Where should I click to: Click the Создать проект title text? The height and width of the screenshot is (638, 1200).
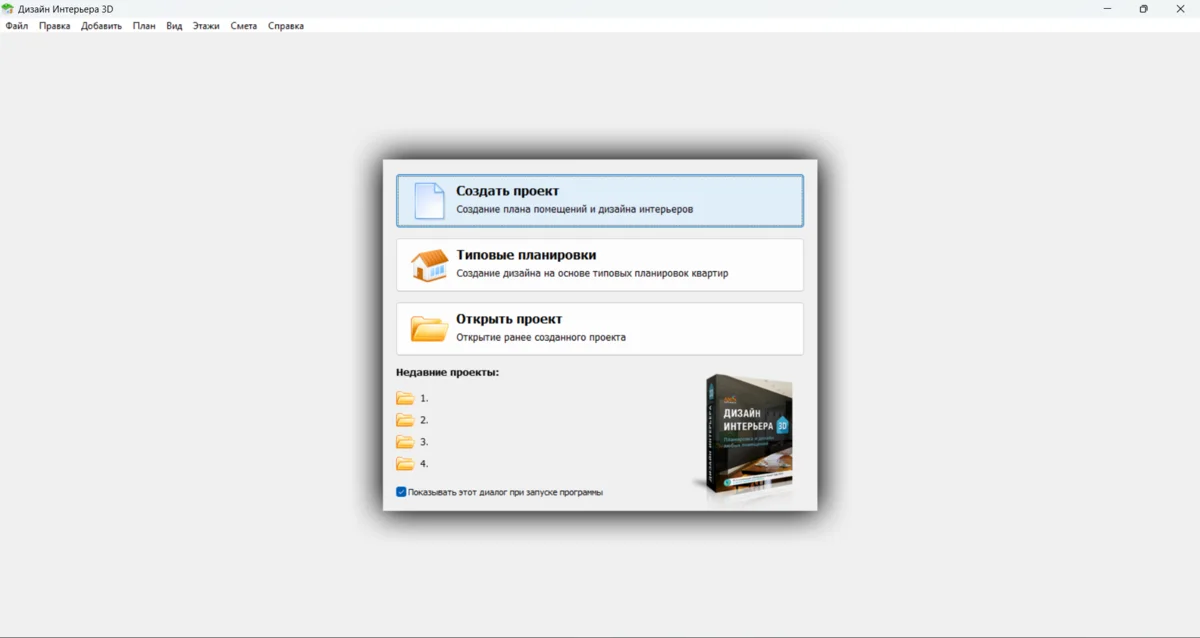(x=508, y=191)
